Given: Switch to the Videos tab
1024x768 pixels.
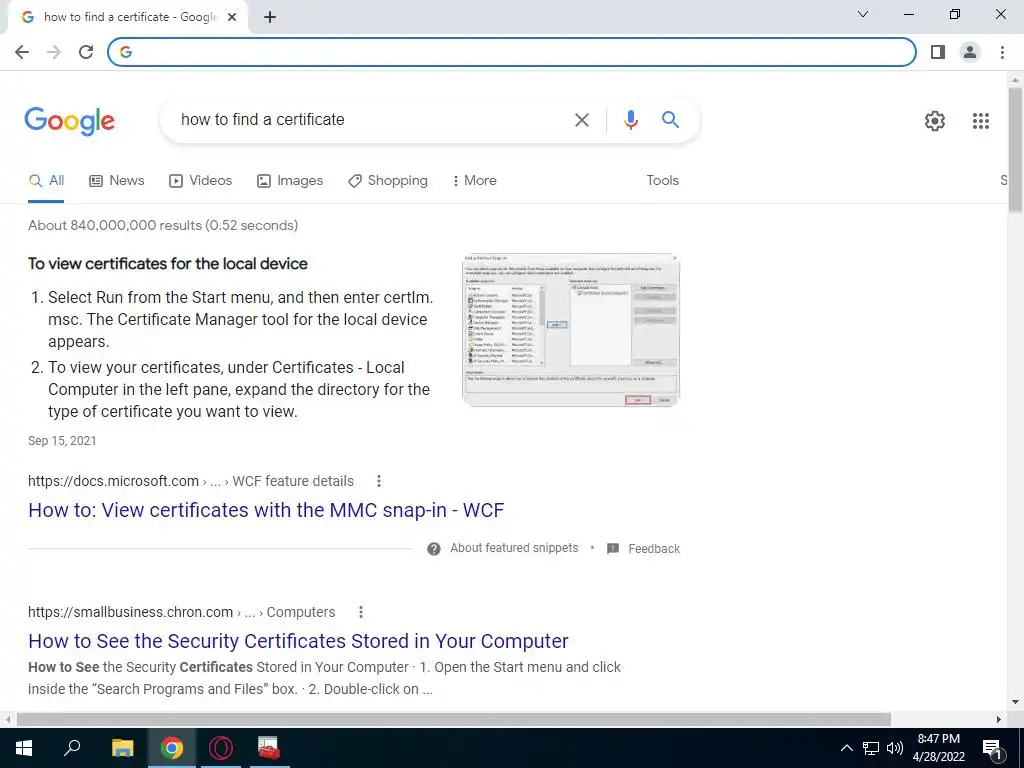Looking at the screenshot, I should click(x=200, y=181).
